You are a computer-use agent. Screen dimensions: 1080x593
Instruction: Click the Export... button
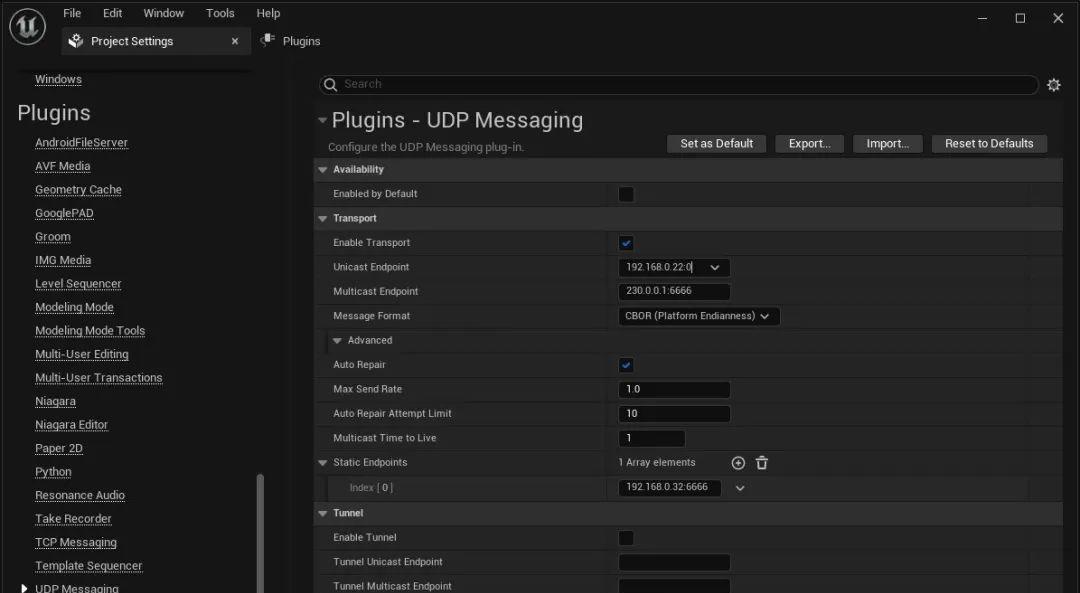point(810,143)
